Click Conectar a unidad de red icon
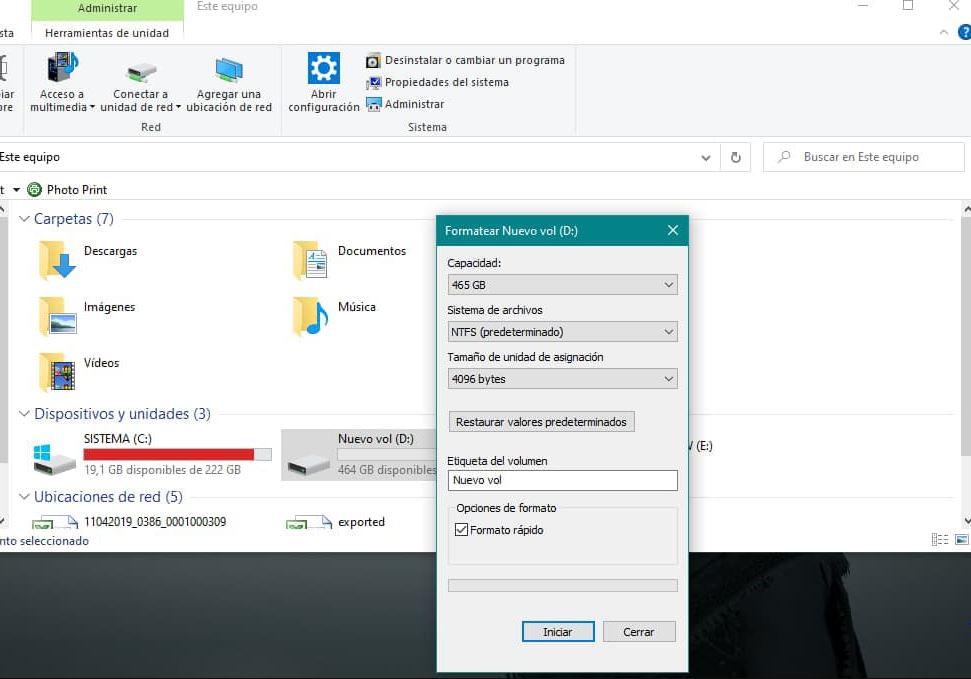971x679 pixels. pyautogui.click(x=141, y=72)
